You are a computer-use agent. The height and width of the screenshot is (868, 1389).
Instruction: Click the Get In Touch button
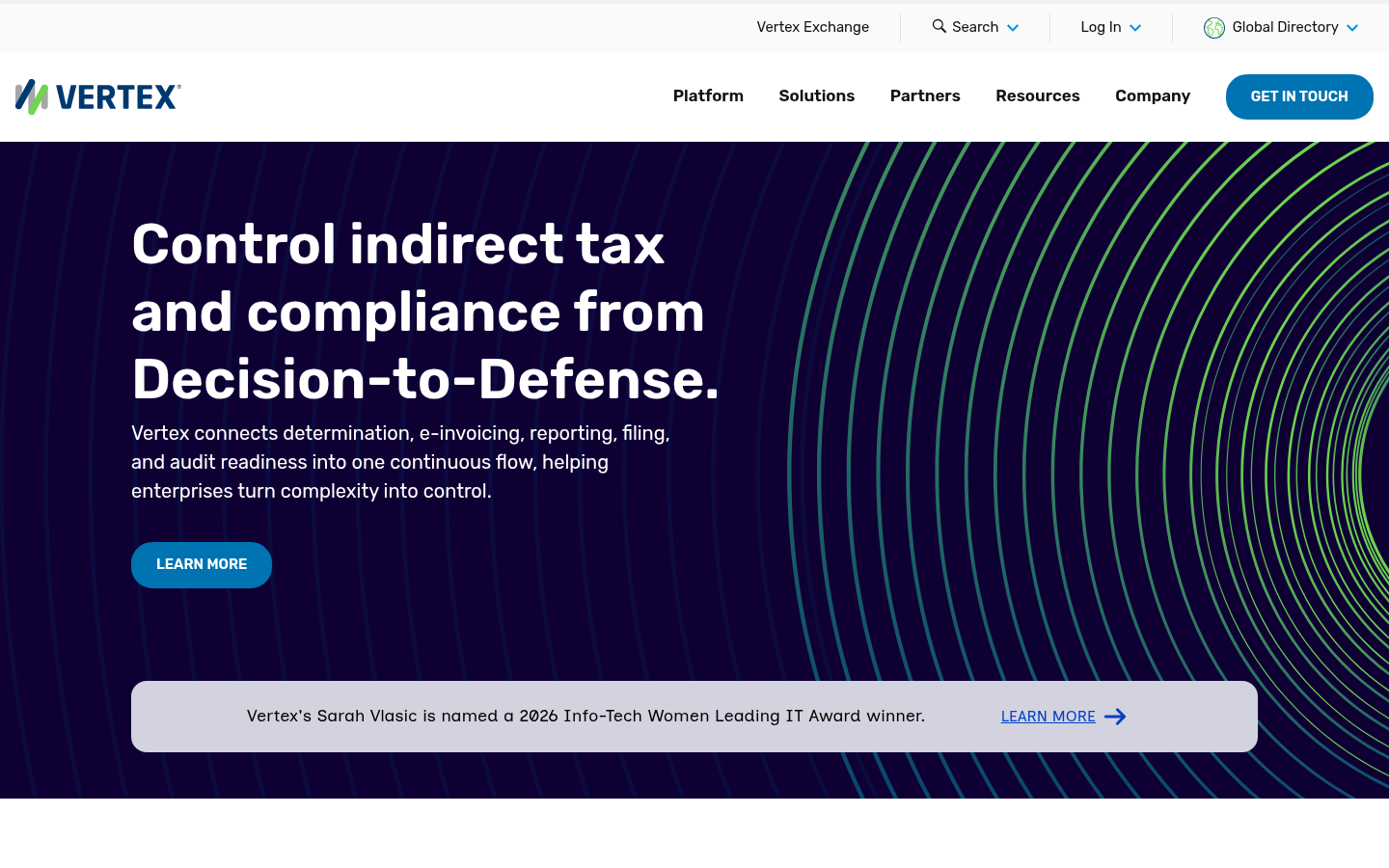pyautogui.click(x=1299, y=96)
